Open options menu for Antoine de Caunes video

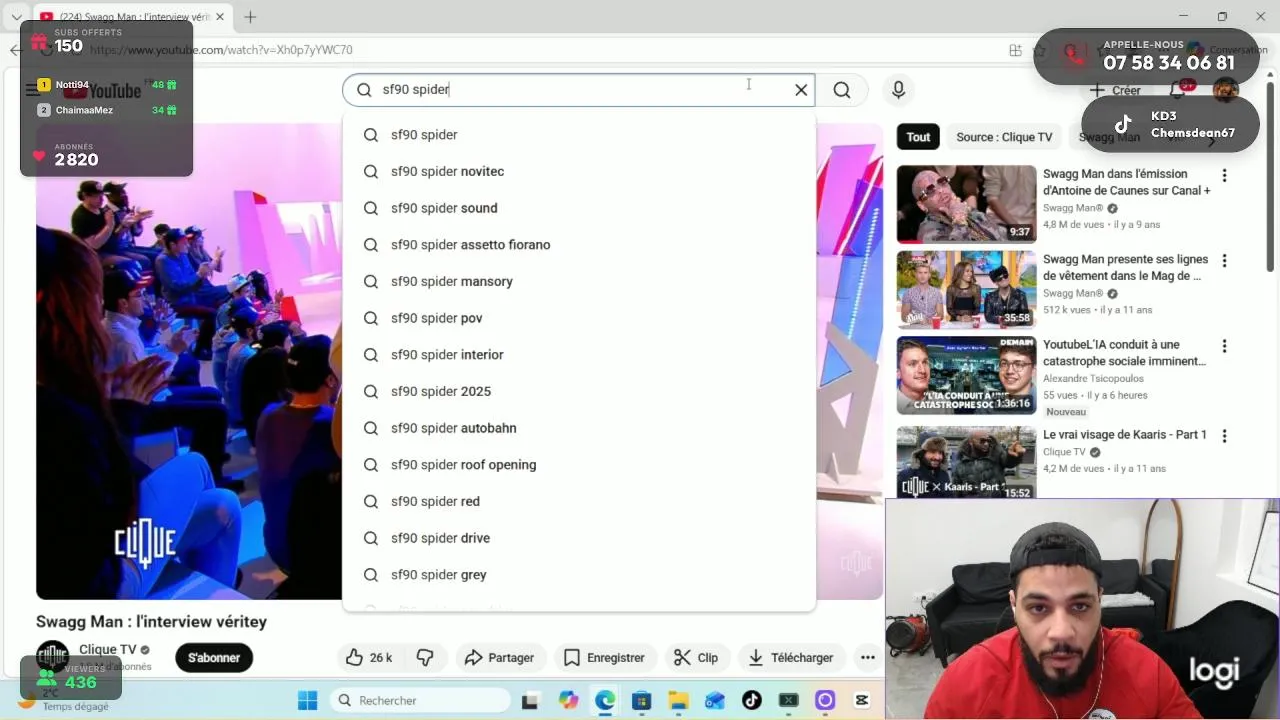1224,176
